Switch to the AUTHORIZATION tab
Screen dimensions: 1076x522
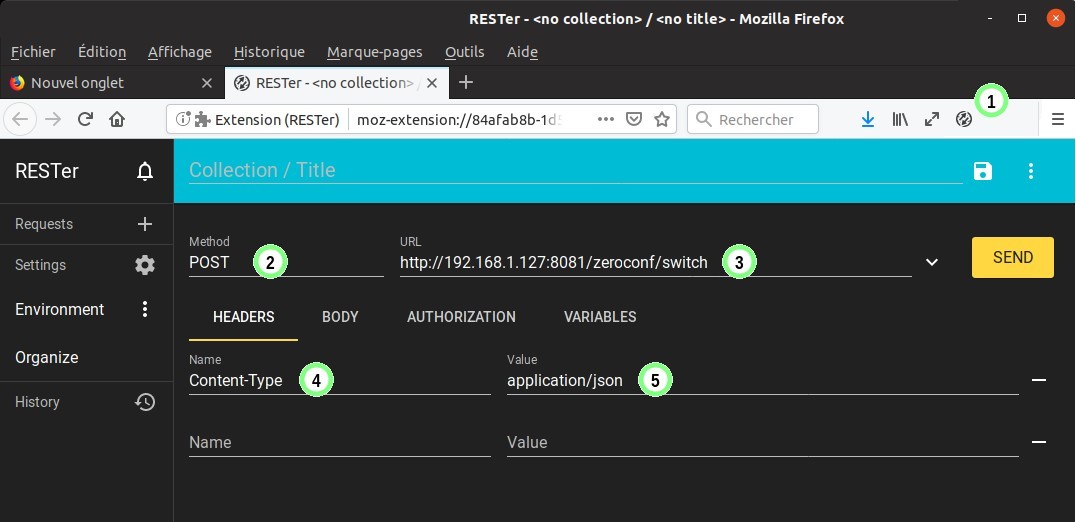[x=461, y=316]
